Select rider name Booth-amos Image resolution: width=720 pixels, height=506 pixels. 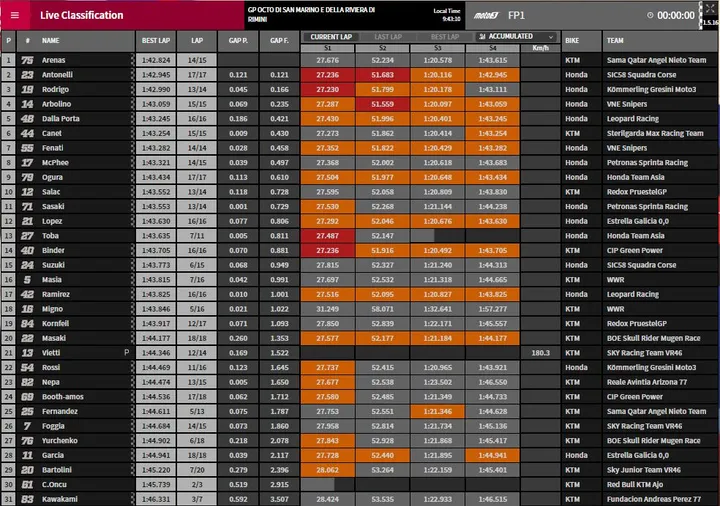pos(62,397)
